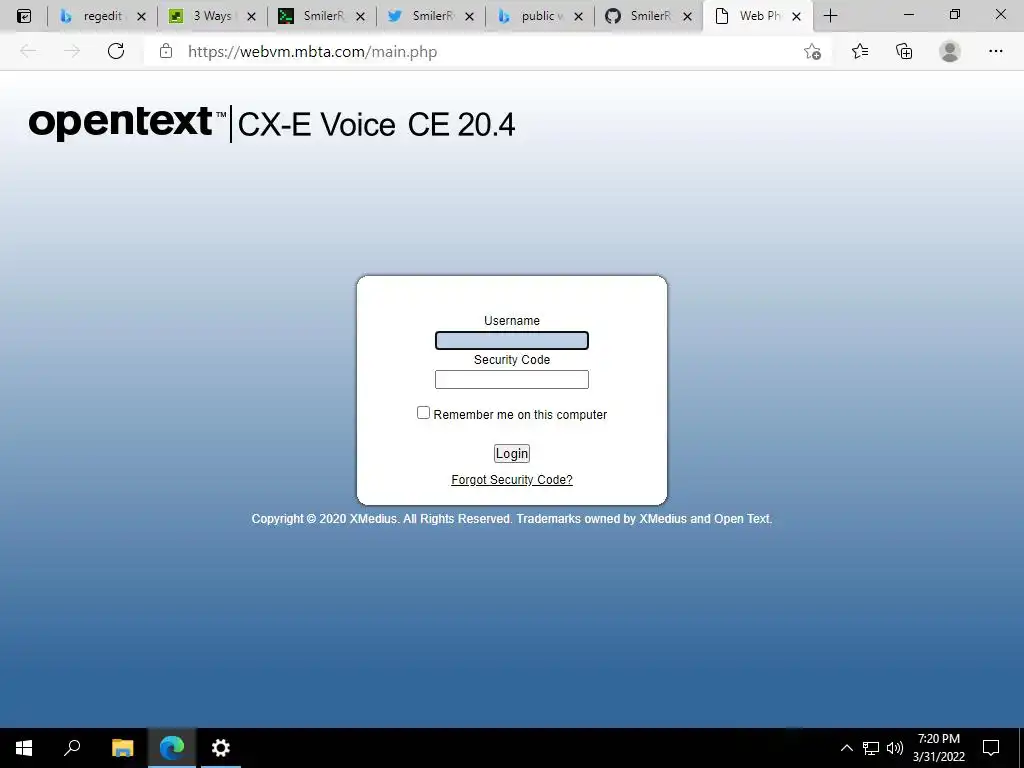
Task: Close the GitHub SmilerR tab
Action: [687, 17]
